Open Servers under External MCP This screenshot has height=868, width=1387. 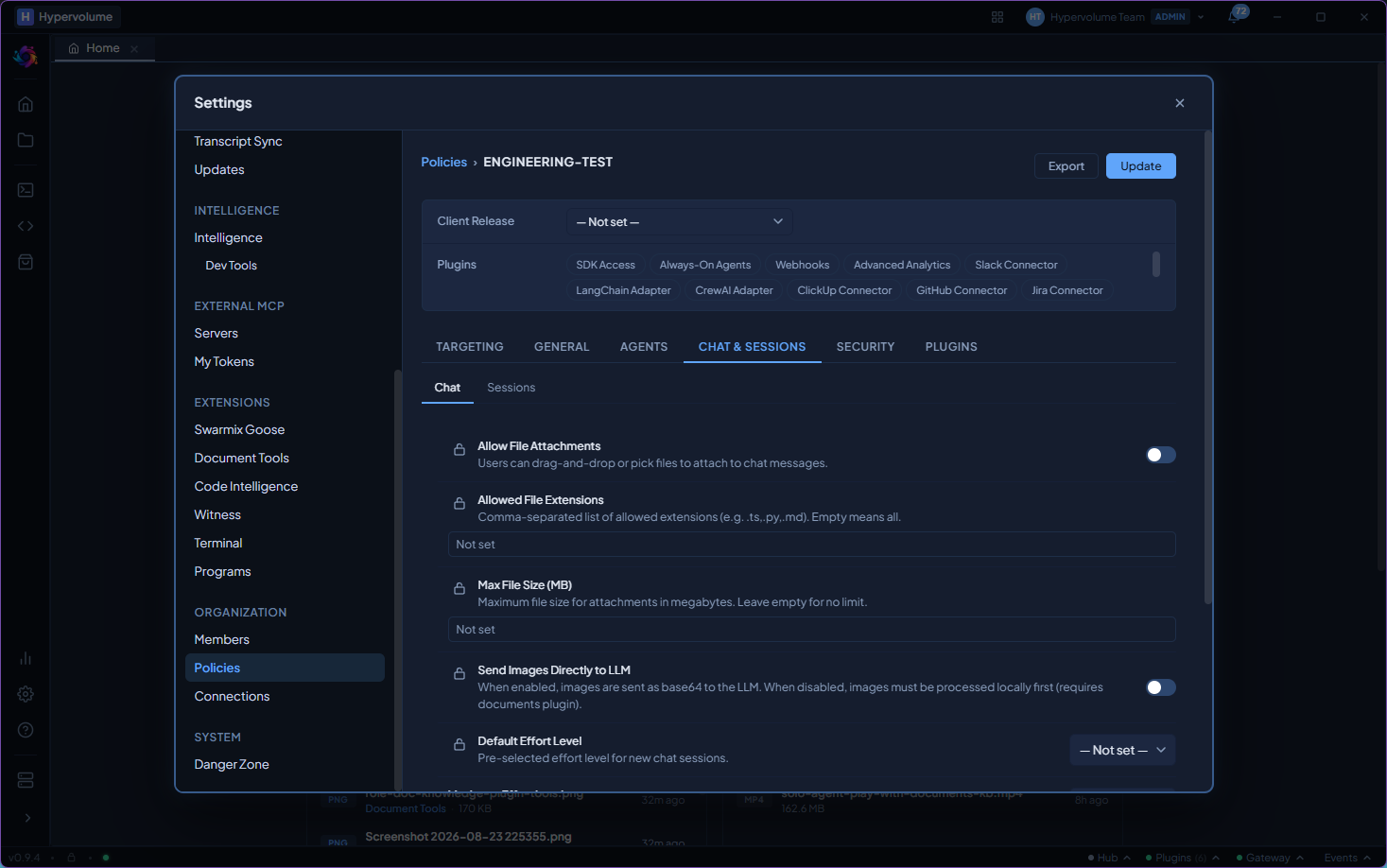click(x=217, y=333)
